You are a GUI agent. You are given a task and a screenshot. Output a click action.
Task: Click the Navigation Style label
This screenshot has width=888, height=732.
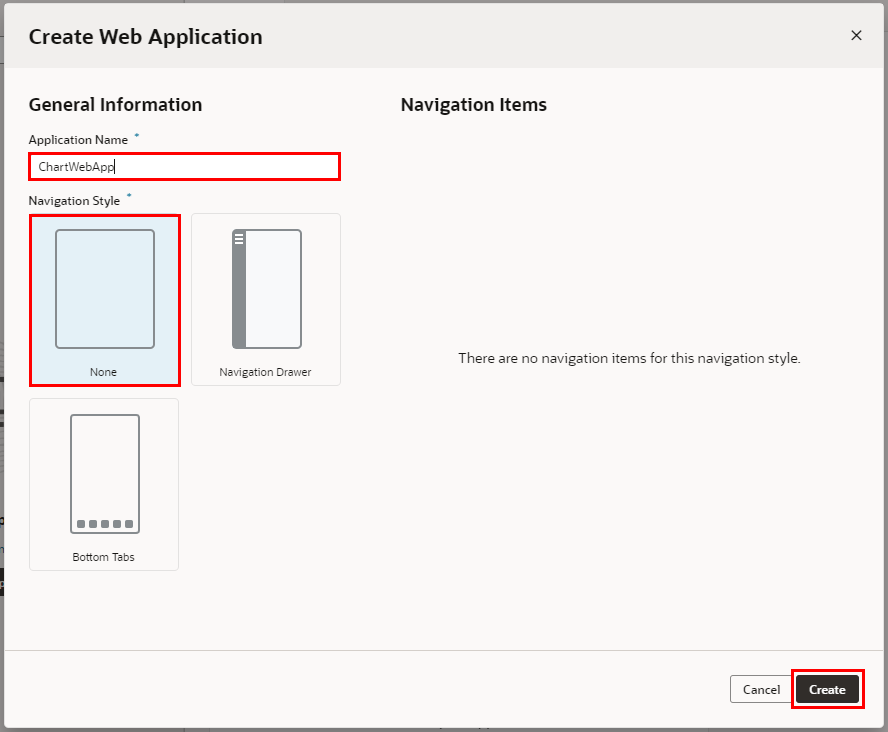click(74, 201)
